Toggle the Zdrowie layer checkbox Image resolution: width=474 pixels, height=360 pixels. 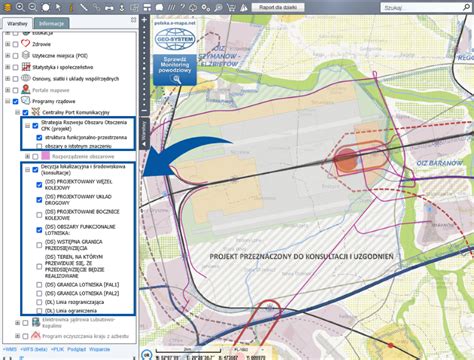coord(15,44)
